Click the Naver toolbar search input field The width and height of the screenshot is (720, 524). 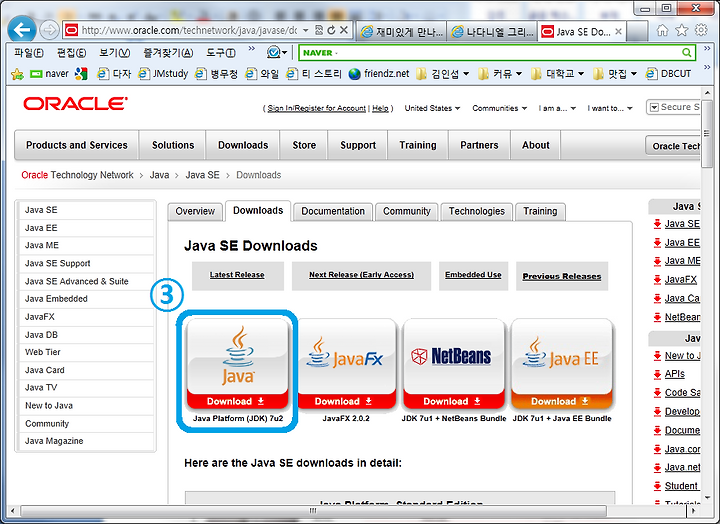coord(496,53)
